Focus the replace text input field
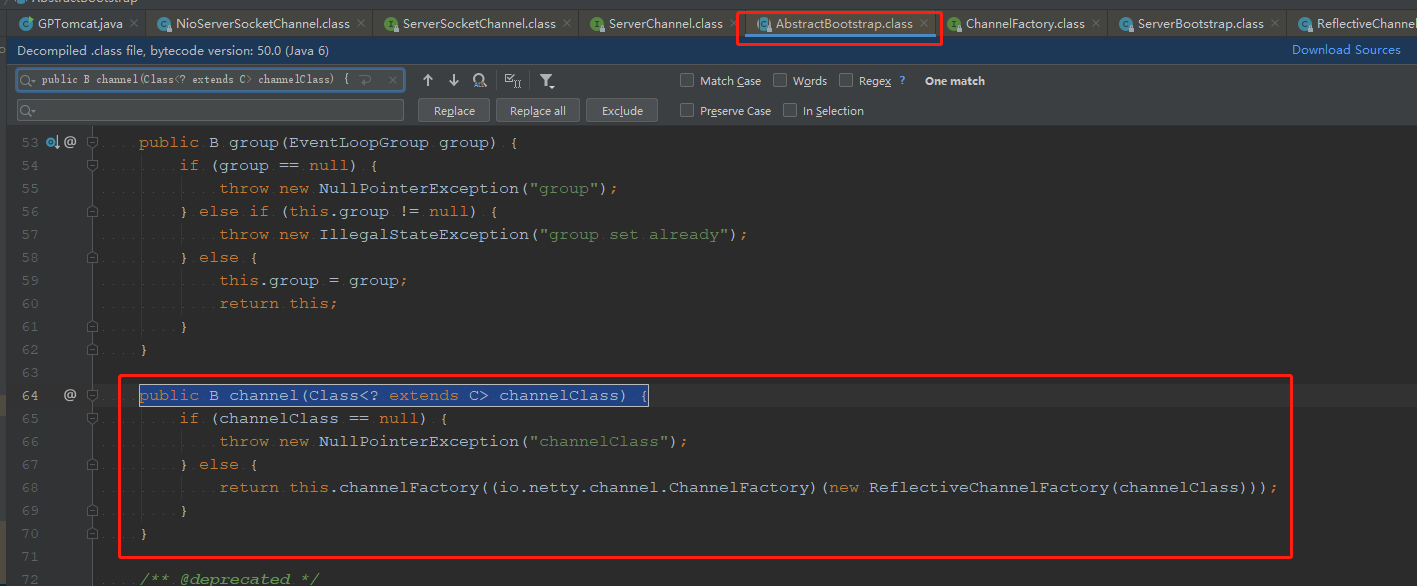This screenshot has height=586, width=1417. coord(210,110)
